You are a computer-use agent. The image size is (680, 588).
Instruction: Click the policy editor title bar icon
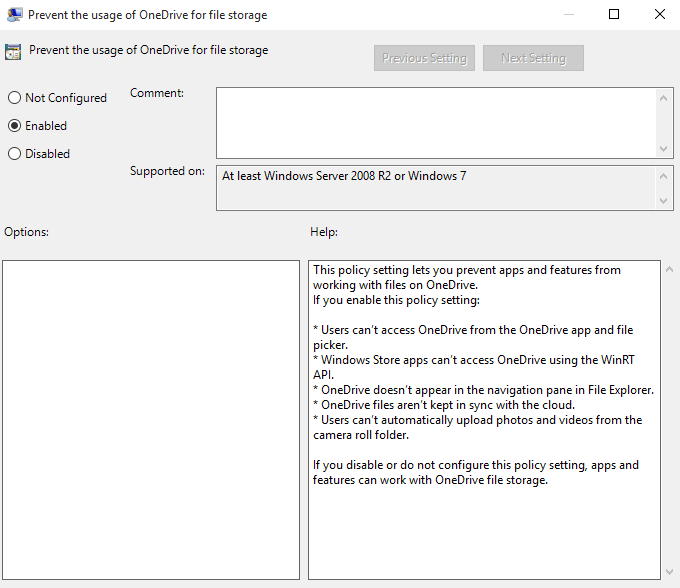pyautogui.click(x=12, y=15)
